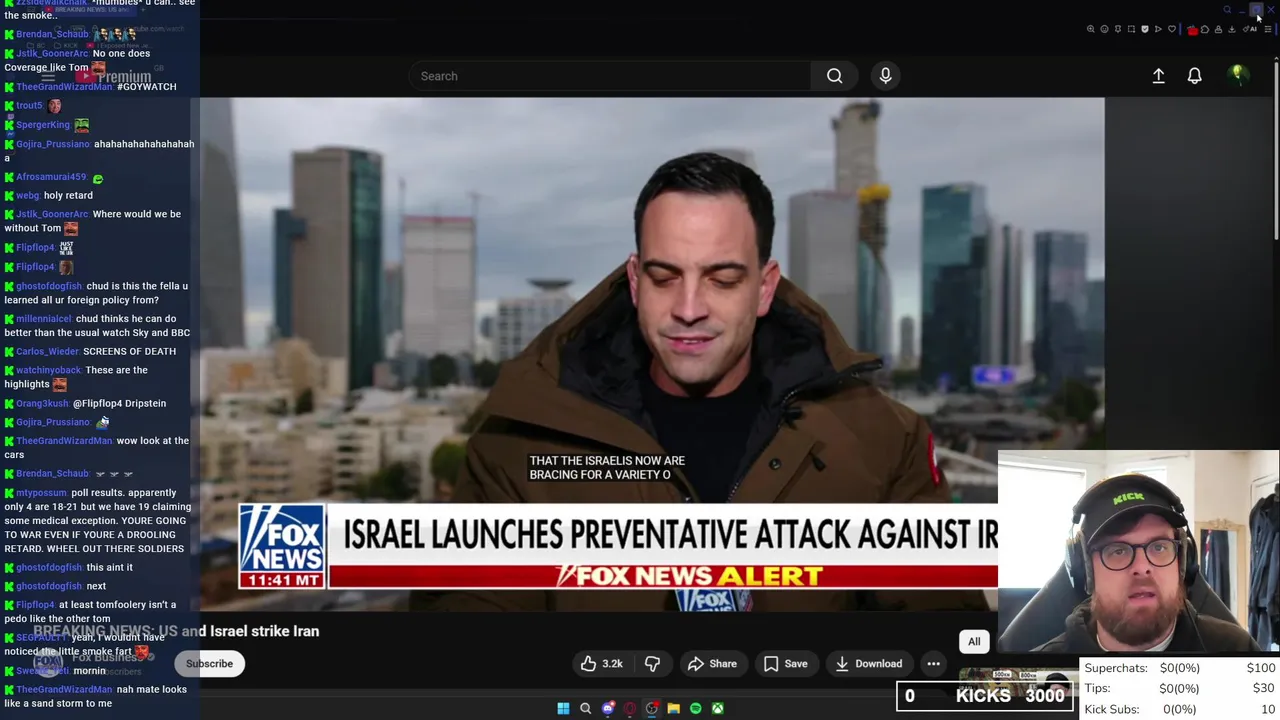Click the profile person toolbar icon

coord(1218,29)
